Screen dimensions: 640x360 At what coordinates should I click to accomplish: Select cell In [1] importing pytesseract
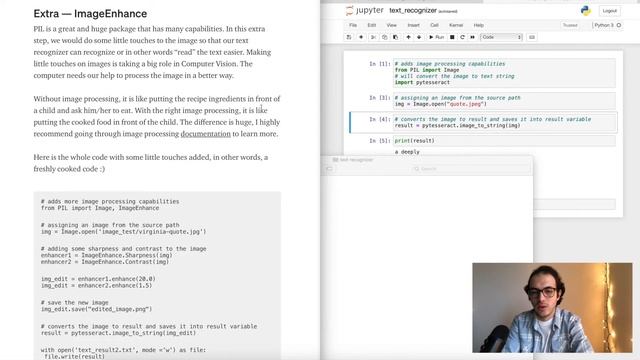[x=504, y=73]
